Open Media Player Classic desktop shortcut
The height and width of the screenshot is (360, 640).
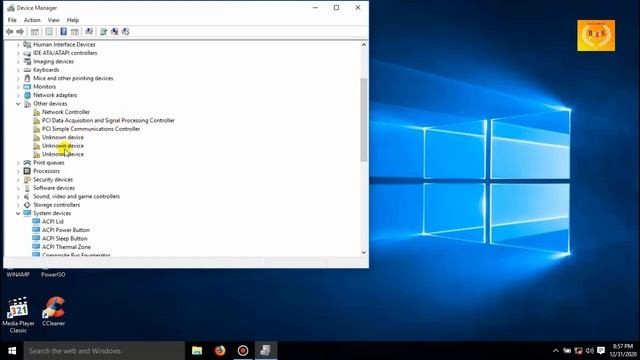point(18,315)
